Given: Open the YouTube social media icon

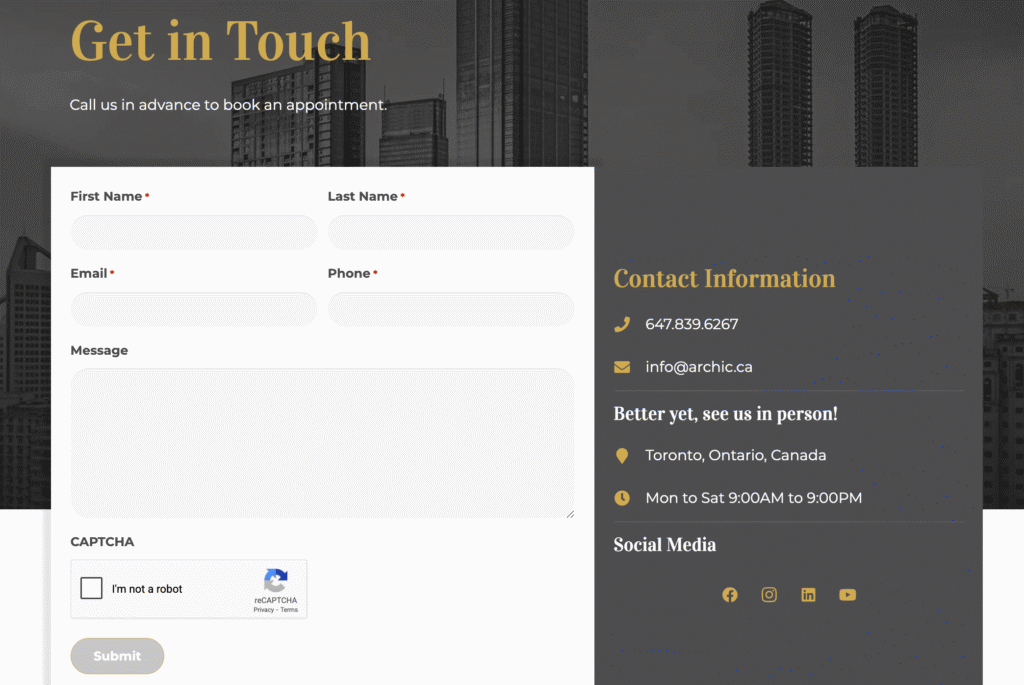Looking at the screenshot, I should click(x=847, y=595).
